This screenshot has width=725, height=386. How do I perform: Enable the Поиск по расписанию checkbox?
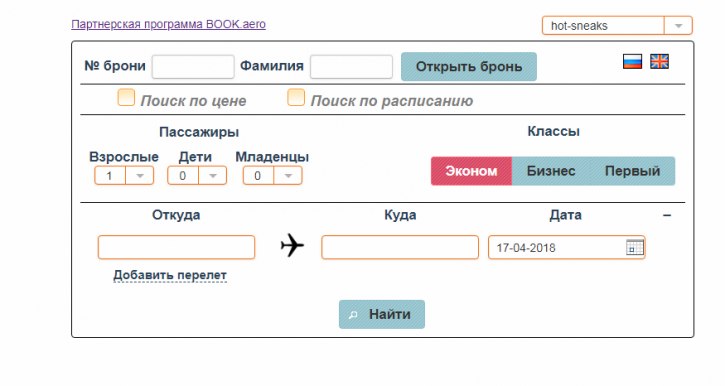coord(296,98)
